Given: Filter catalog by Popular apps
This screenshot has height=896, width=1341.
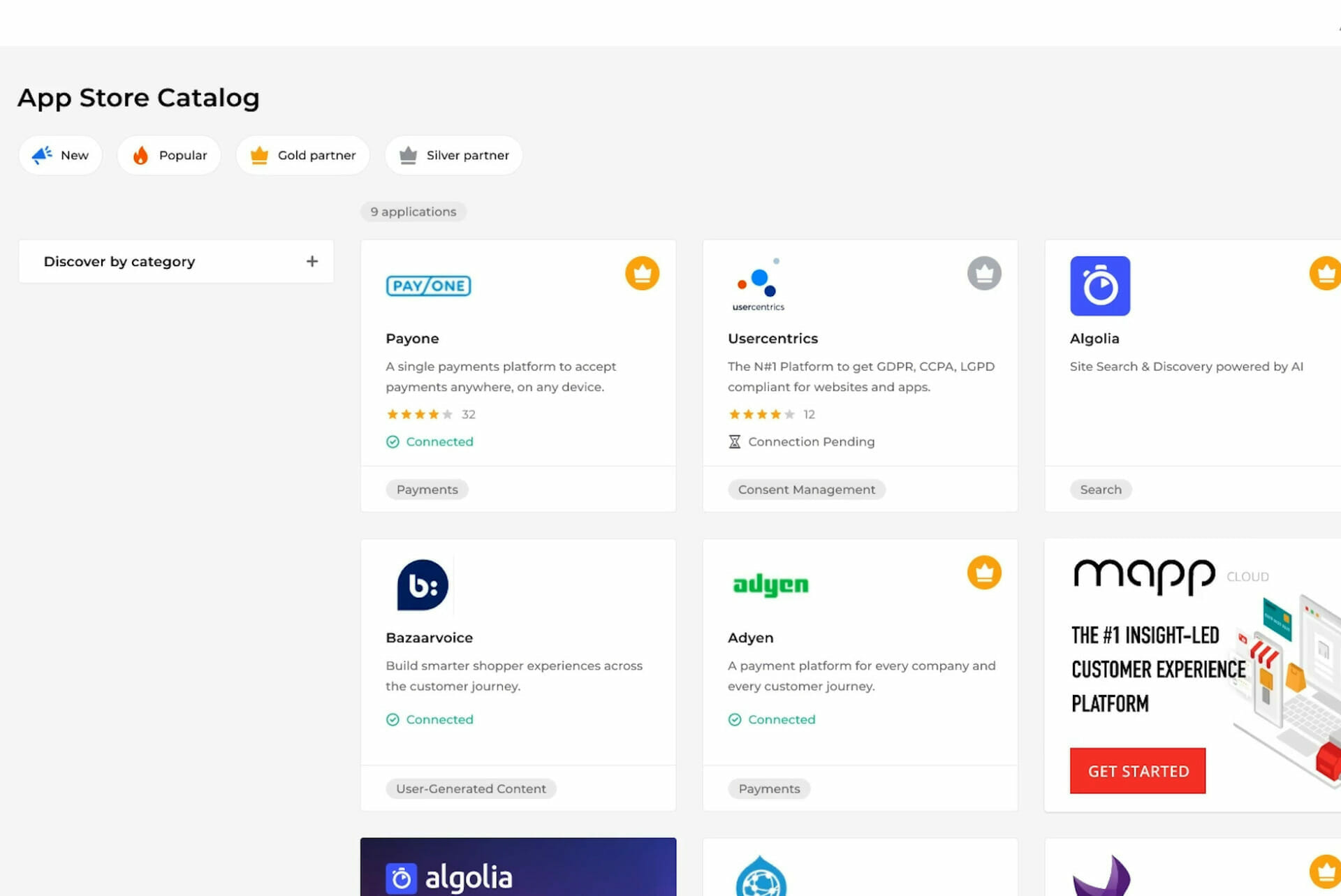Looking at the screenshot, I should tap(169, 155).
